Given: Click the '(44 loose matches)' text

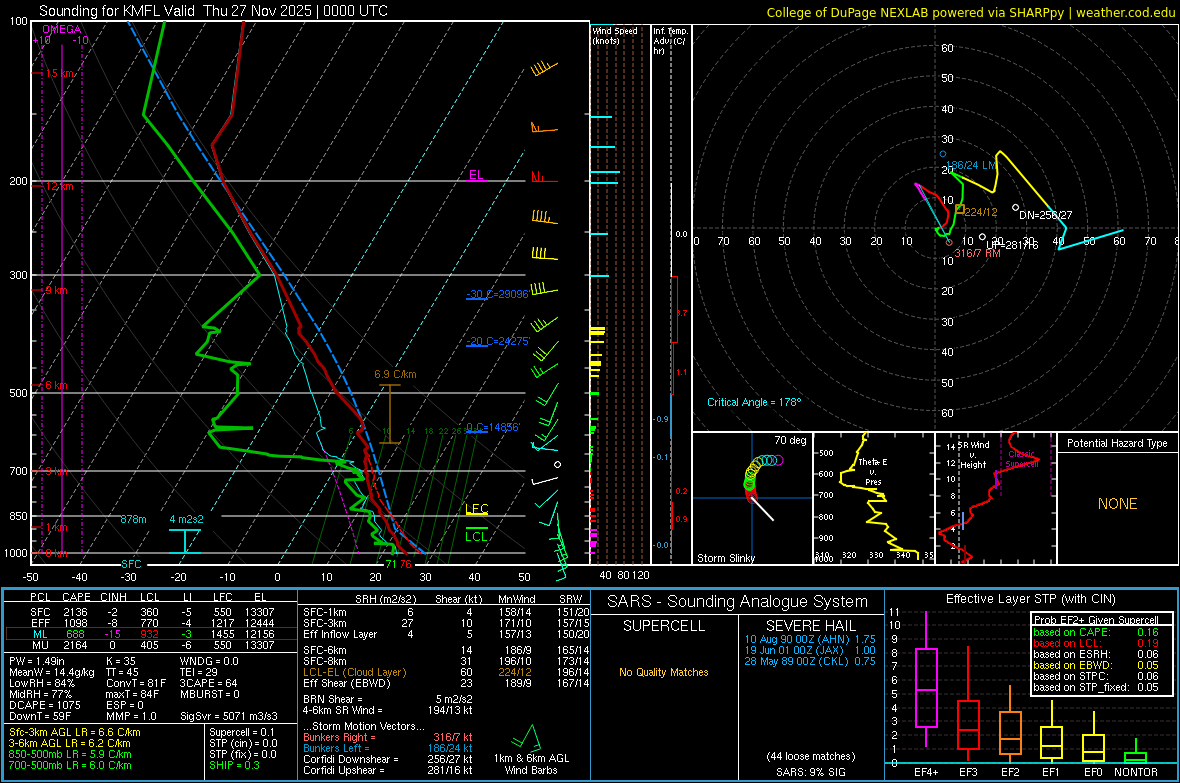Looking at the screenshot, I should point(810,757).
